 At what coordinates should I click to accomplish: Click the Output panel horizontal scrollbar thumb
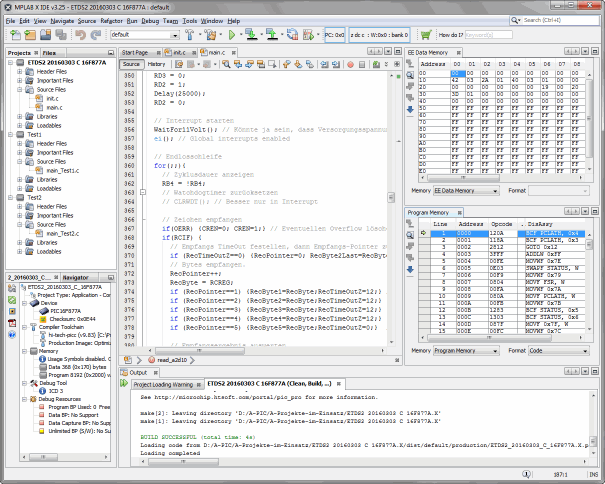point(184,461)
